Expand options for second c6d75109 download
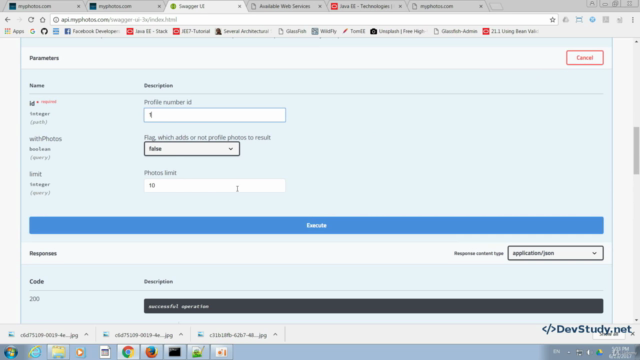Image resolution: width=640 pixels, height=360 pixels. tap(181, 335)
